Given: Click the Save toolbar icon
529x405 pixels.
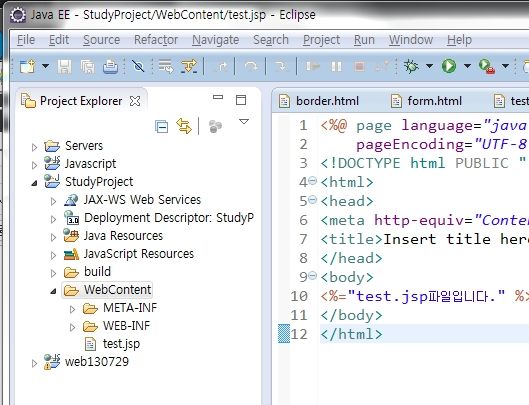Looking at the screenshot, I should click(64, 66).
